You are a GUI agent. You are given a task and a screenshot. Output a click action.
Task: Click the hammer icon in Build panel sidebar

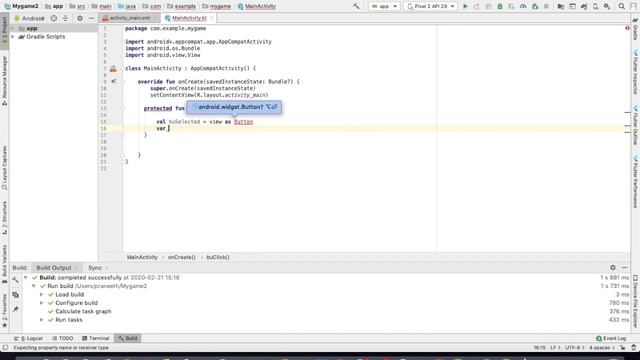coord(16,280)
